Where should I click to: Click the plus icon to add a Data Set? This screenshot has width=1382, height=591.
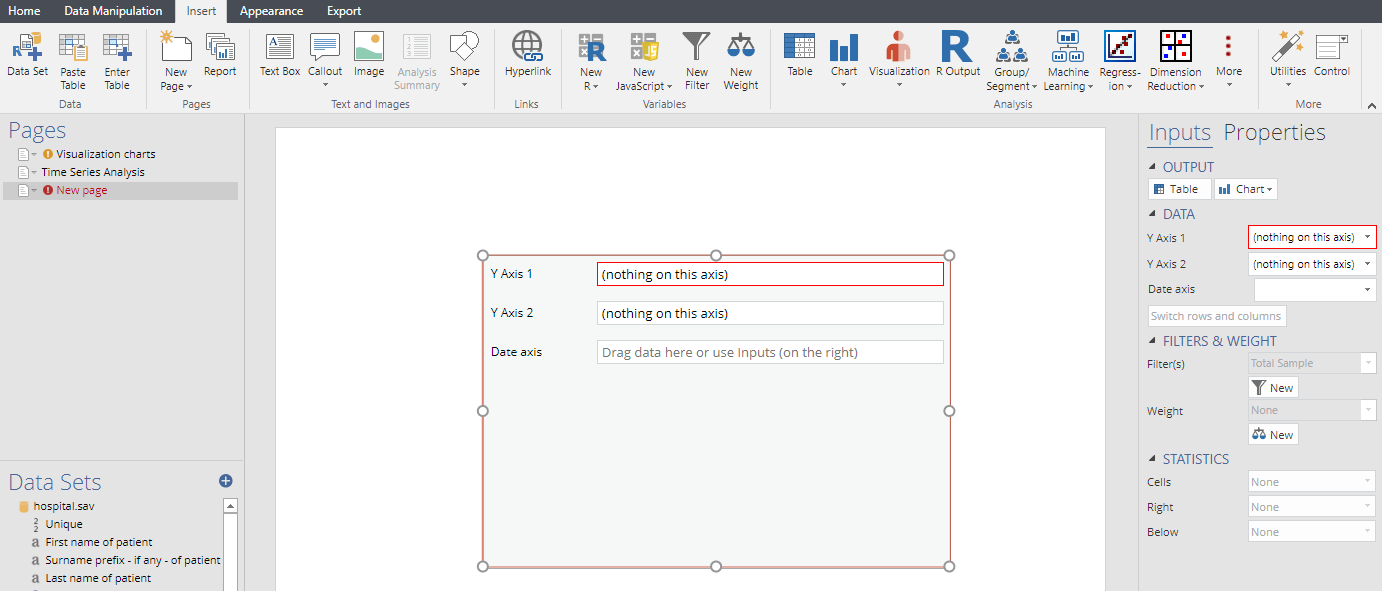click(x=225, y=480)
